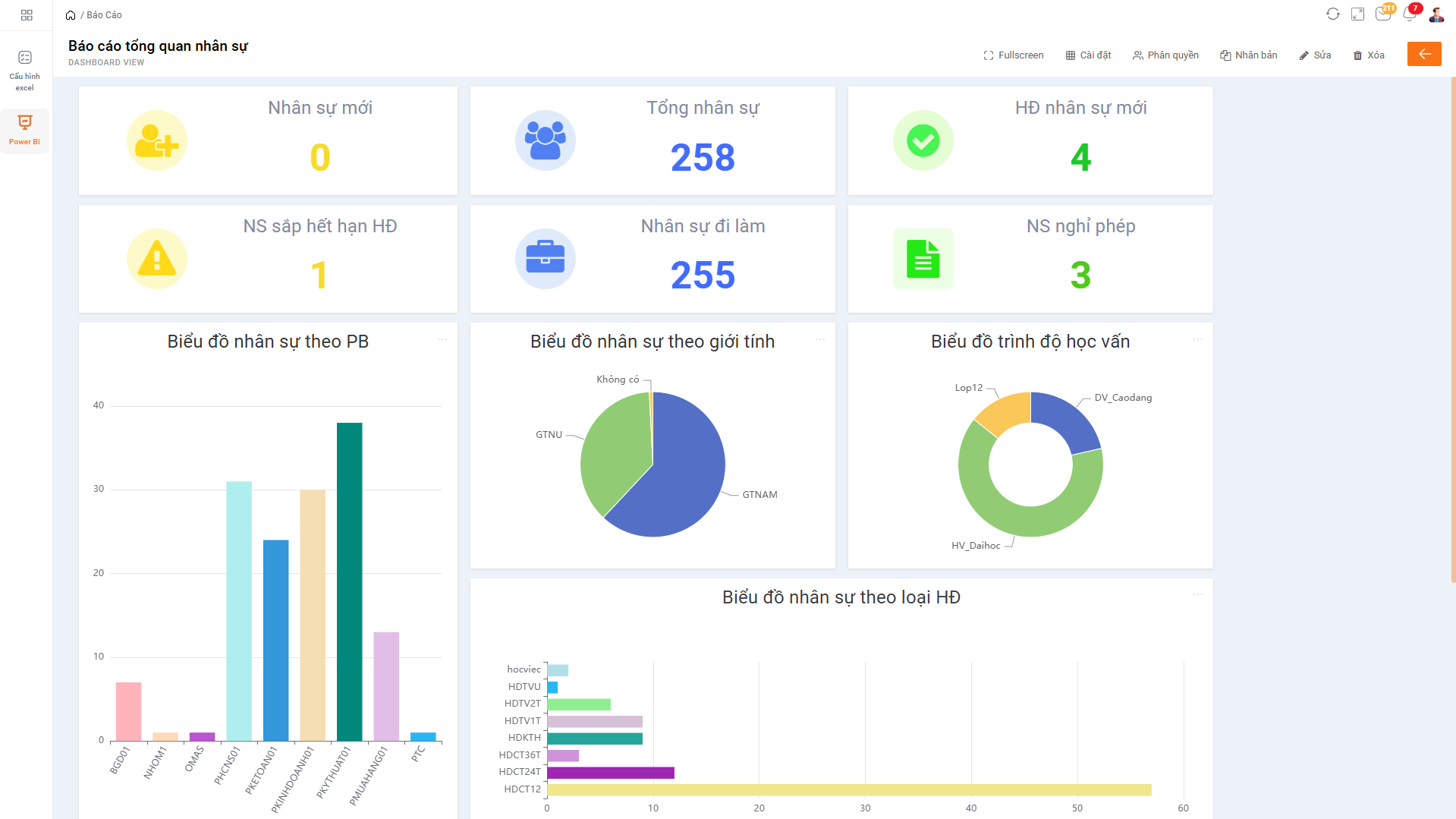Viewport: 1456px width, 819px height.
Task: Open options menu of PB chart
Action: coord(442,339)
